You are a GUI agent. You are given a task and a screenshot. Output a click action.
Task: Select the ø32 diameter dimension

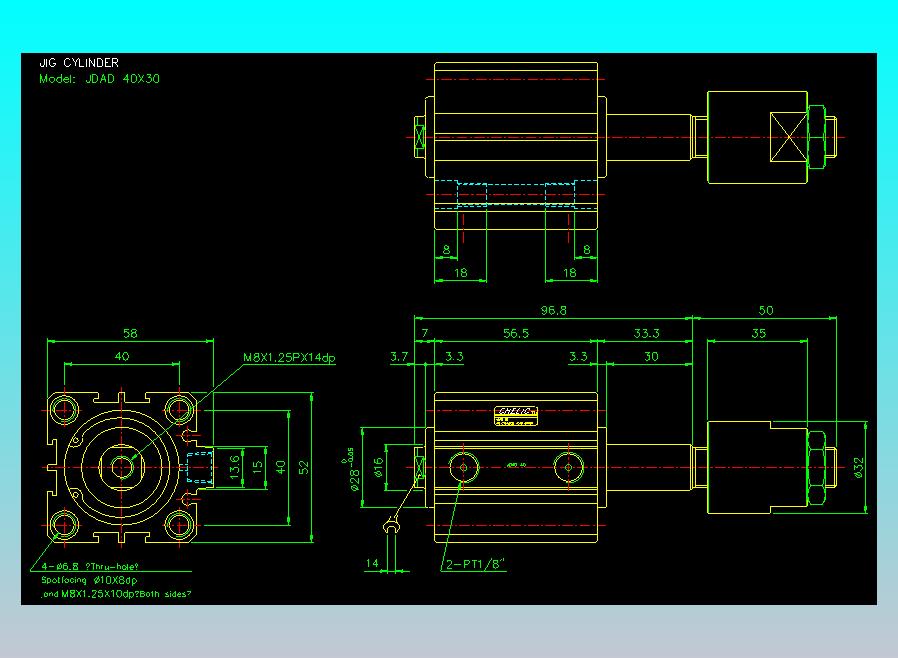coord(858,467)
